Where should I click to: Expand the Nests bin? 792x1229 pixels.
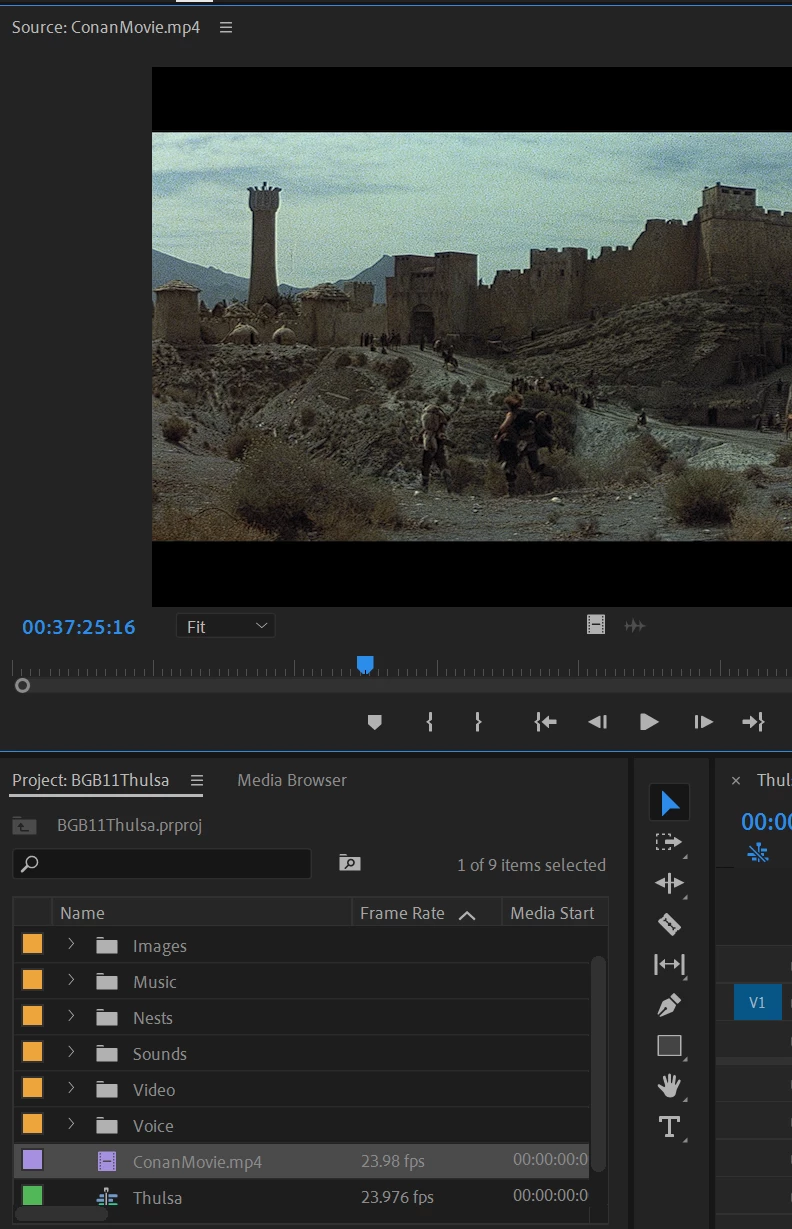tap(71, 1016)
